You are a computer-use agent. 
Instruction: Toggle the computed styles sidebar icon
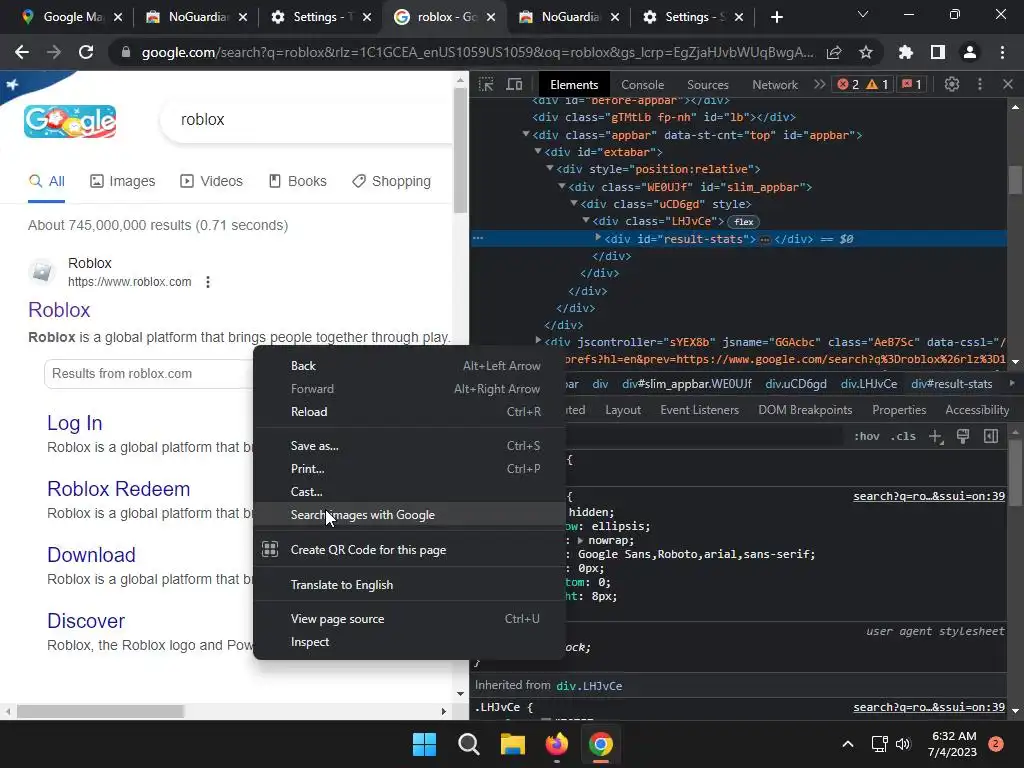(991, 436)
